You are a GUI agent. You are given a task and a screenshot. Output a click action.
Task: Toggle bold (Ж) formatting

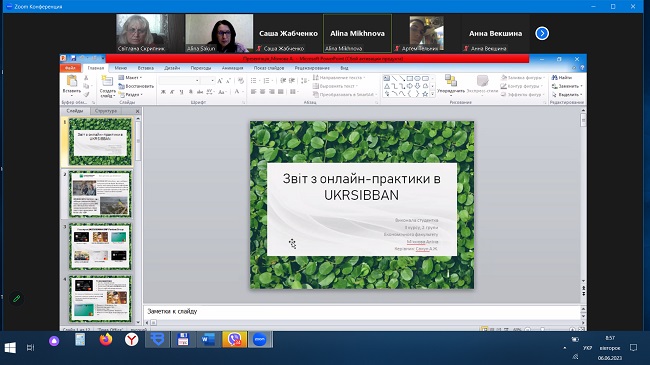pos(163,92)
